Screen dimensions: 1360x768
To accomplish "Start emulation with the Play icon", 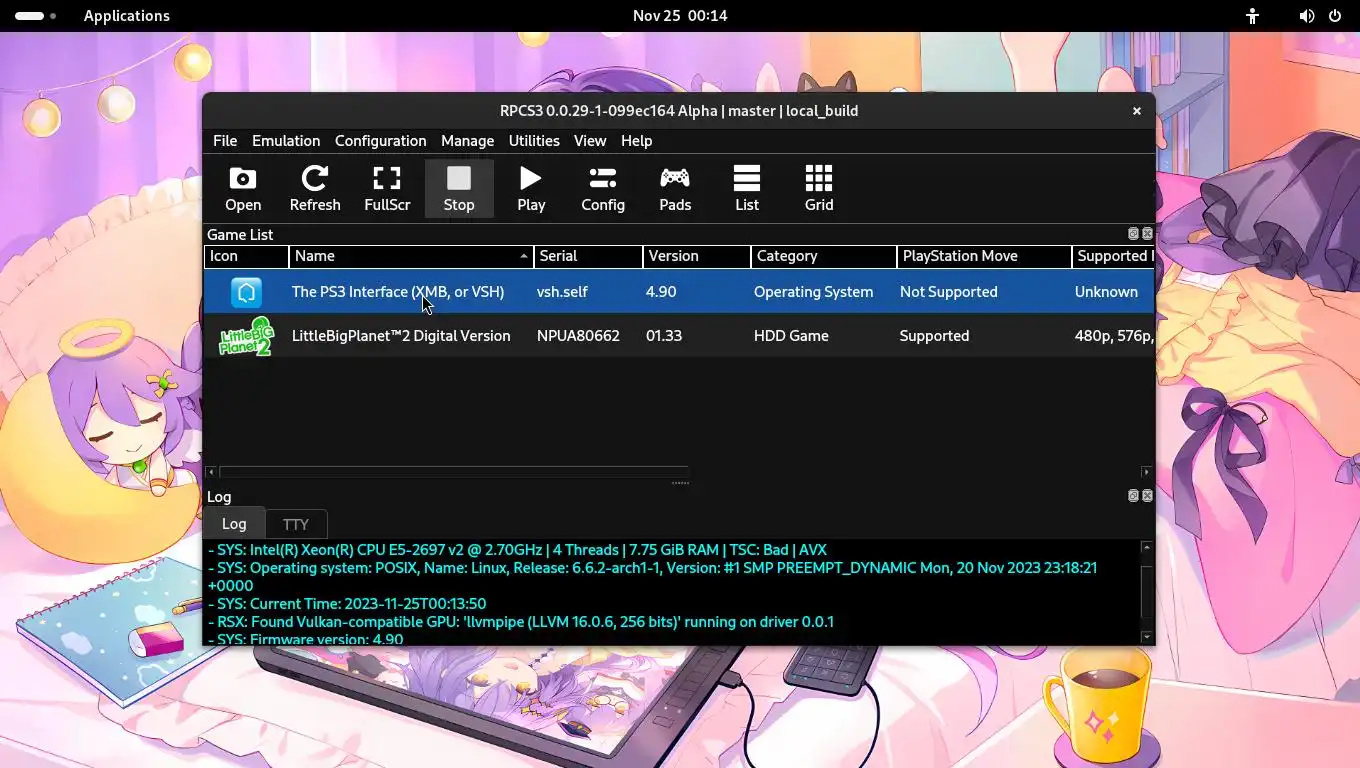I will [x=531, y=189].
